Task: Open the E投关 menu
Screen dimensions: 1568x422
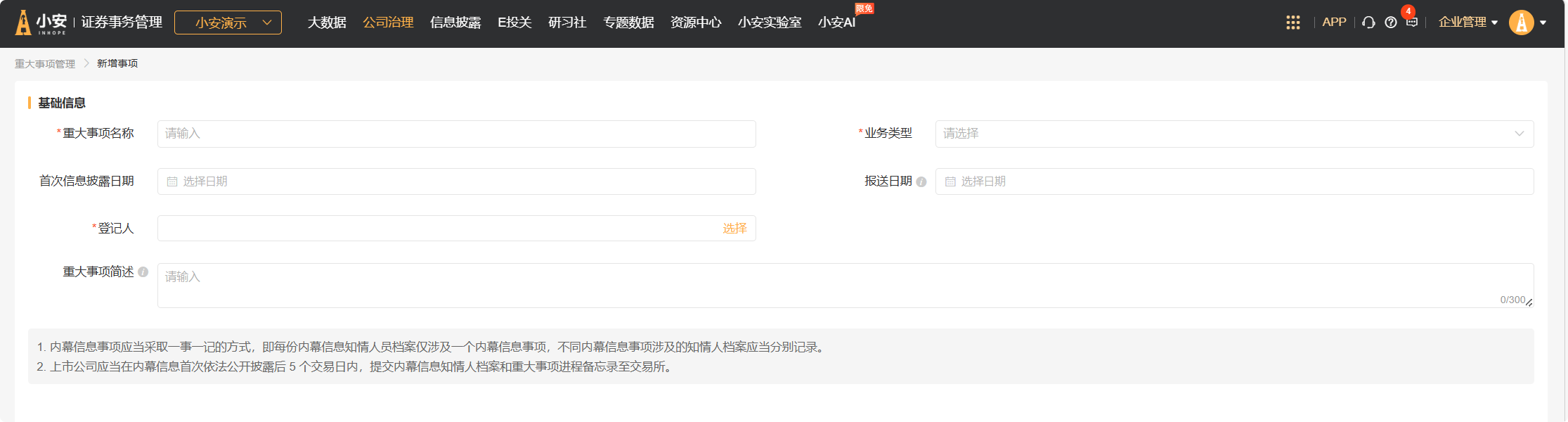Action: coord(514,23)
